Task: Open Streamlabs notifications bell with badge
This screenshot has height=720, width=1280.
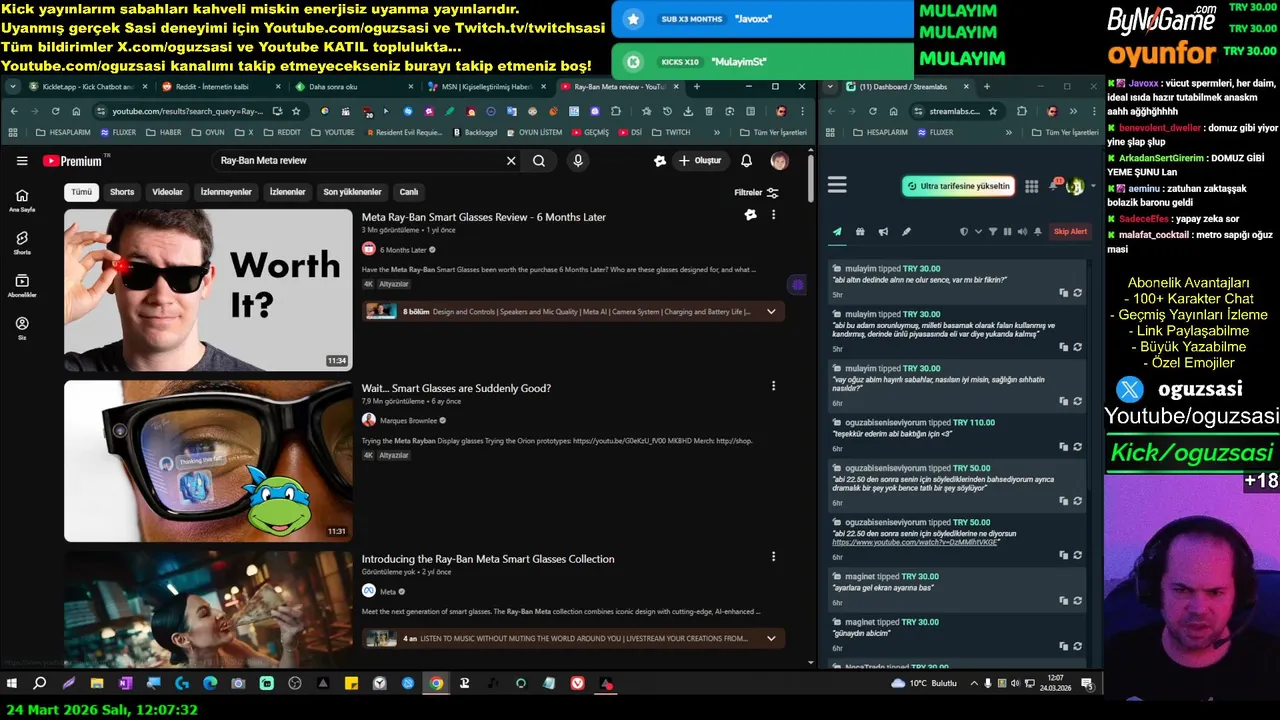Action: point(1055,185)
